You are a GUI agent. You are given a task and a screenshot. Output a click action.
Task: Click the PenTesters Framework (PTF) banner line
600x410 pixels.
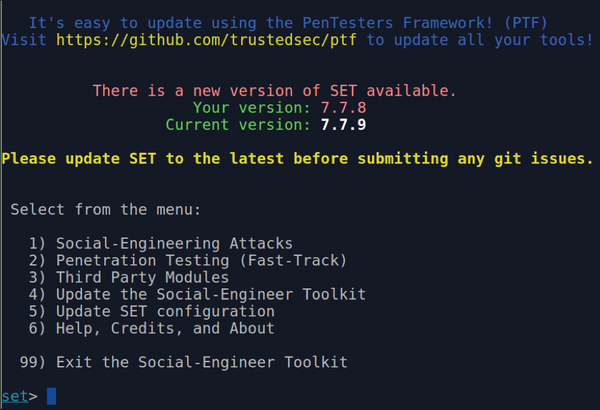point(288,23)
